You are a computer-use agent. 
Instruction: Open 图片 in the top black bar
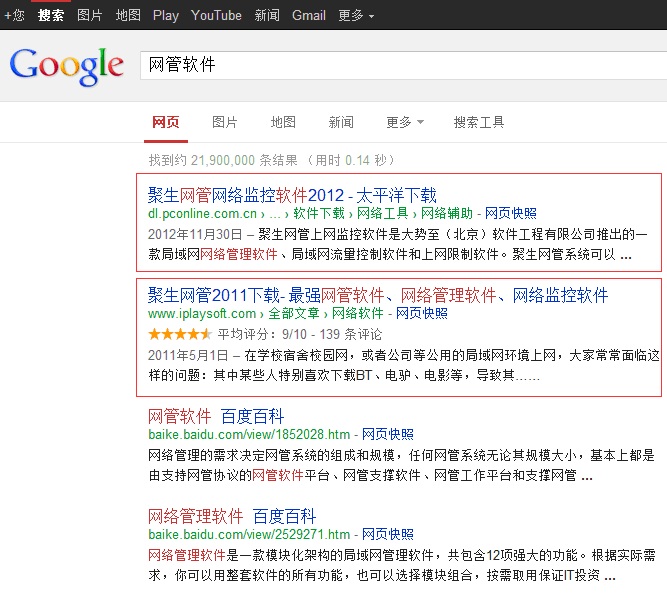(x=90, y=15)
